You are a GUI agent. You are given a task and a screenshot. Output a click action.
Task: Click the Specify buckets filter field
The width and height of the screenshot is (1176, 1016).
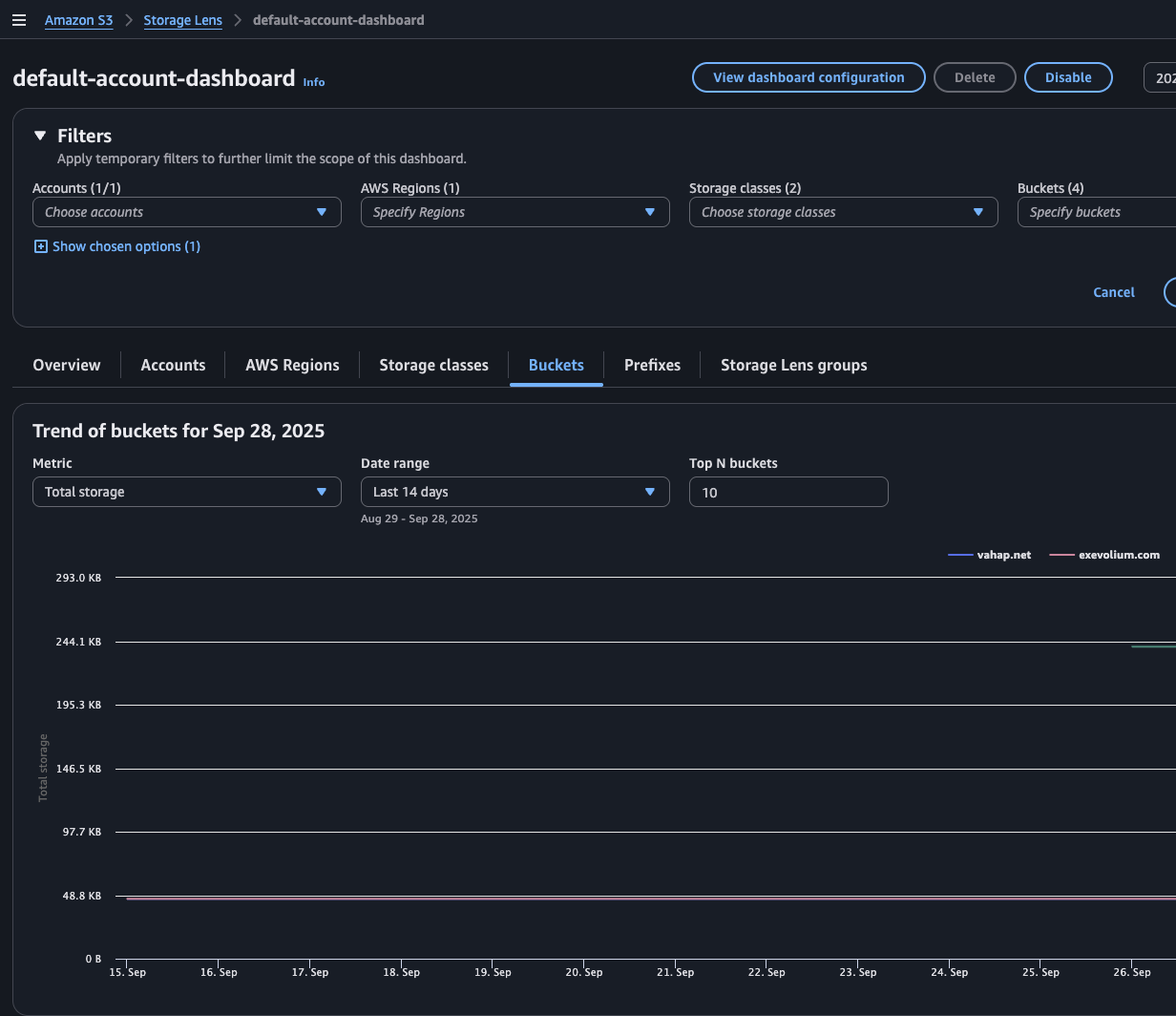pyautogui.click(x=1098, y=212)
